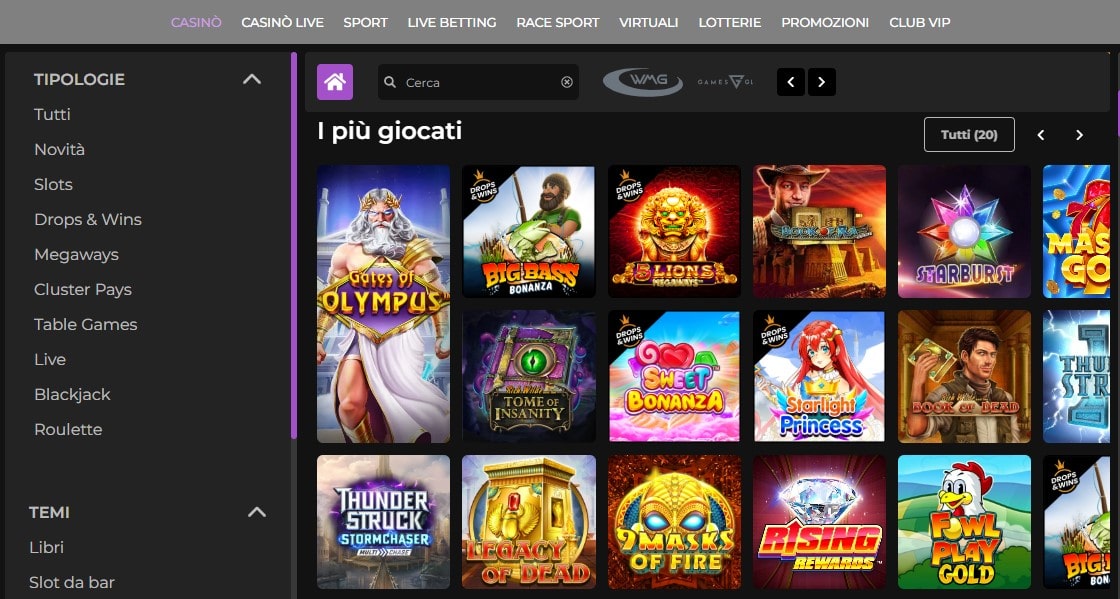Open the Lotterie section
1120x599 pixels.
pyautogui.click(x=729, y=22)
